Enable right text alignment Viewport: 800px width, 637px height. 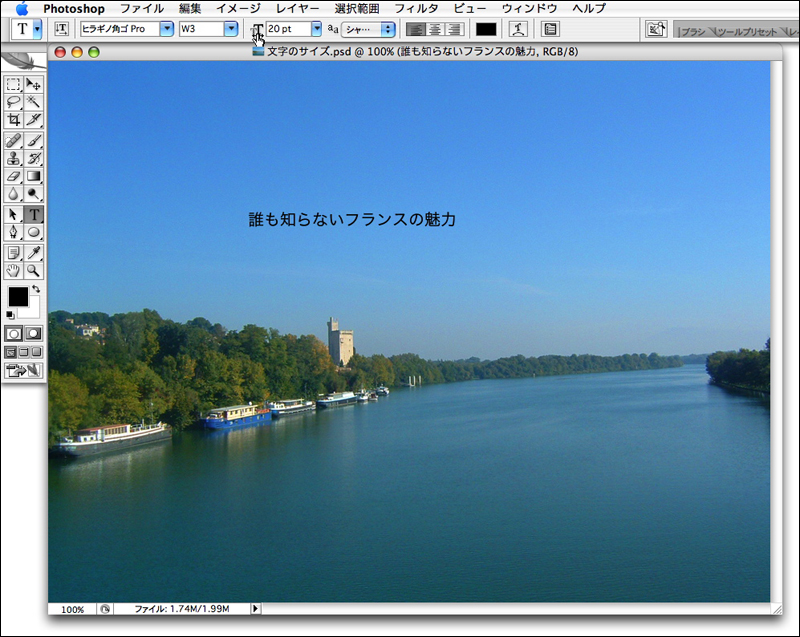pyautogui.click(x=454, y=29)
